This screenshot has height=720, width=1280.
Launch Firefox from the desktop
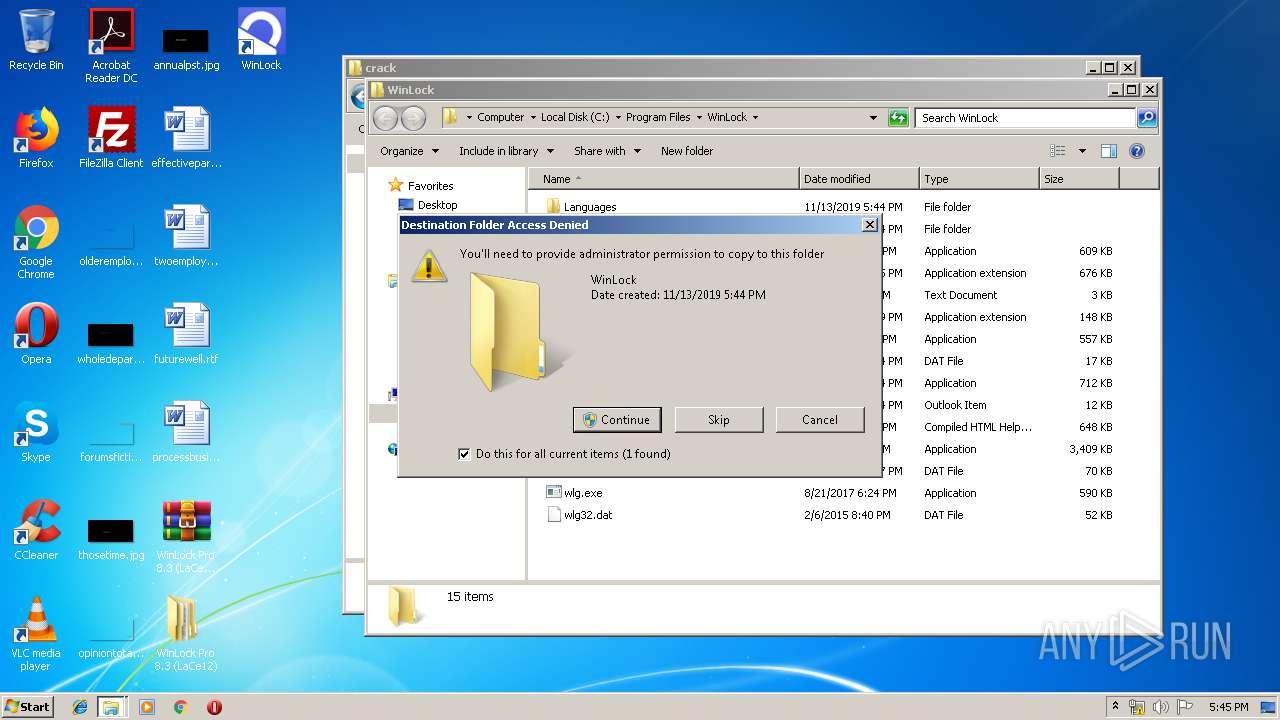(36, 138)
